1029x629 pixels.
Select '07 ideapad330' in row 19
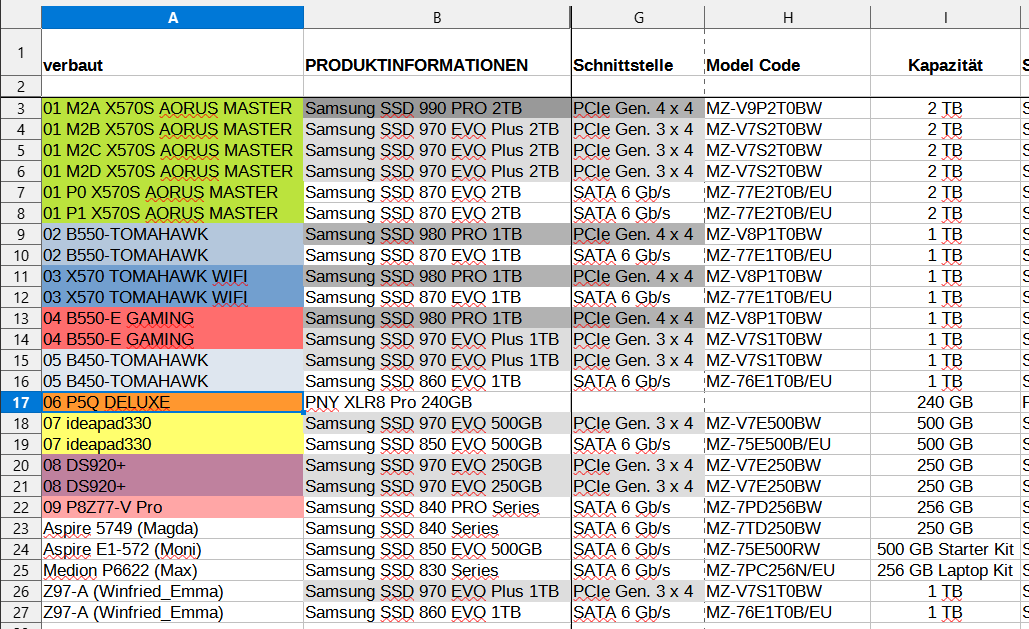pos(173,445)
